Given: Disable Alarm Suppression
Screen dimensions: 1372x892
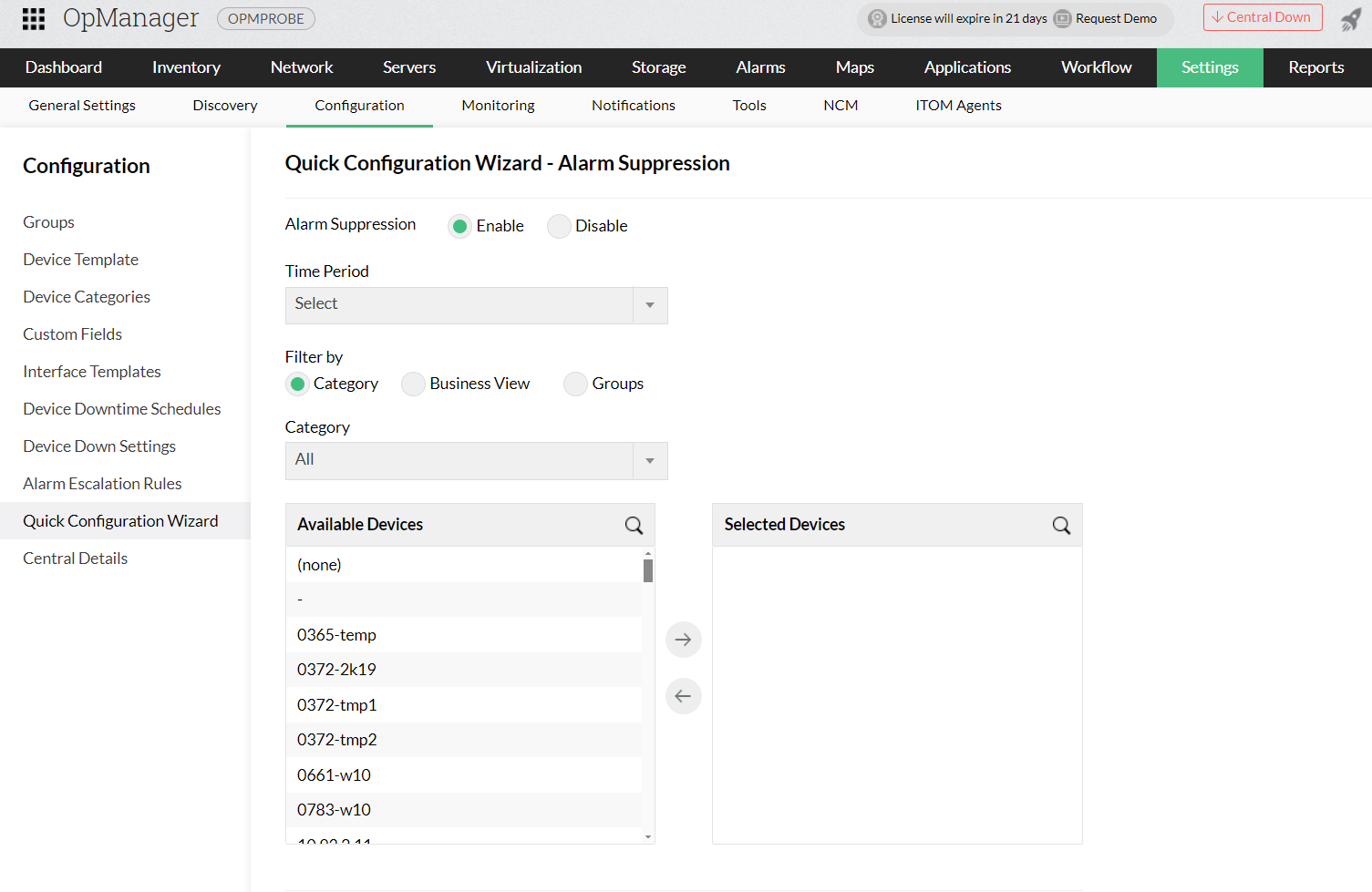Looking at the screenshot, I should pos(559,226).
